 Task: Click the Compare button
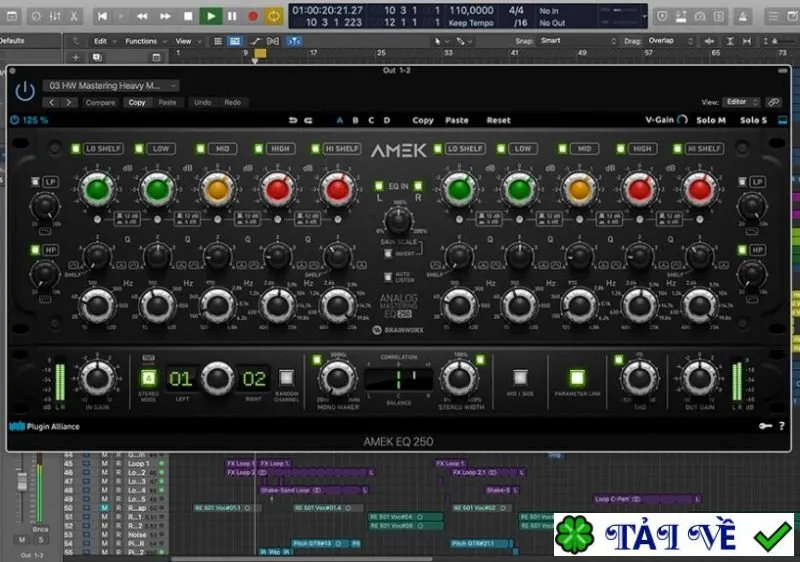[x=100, y=103]
